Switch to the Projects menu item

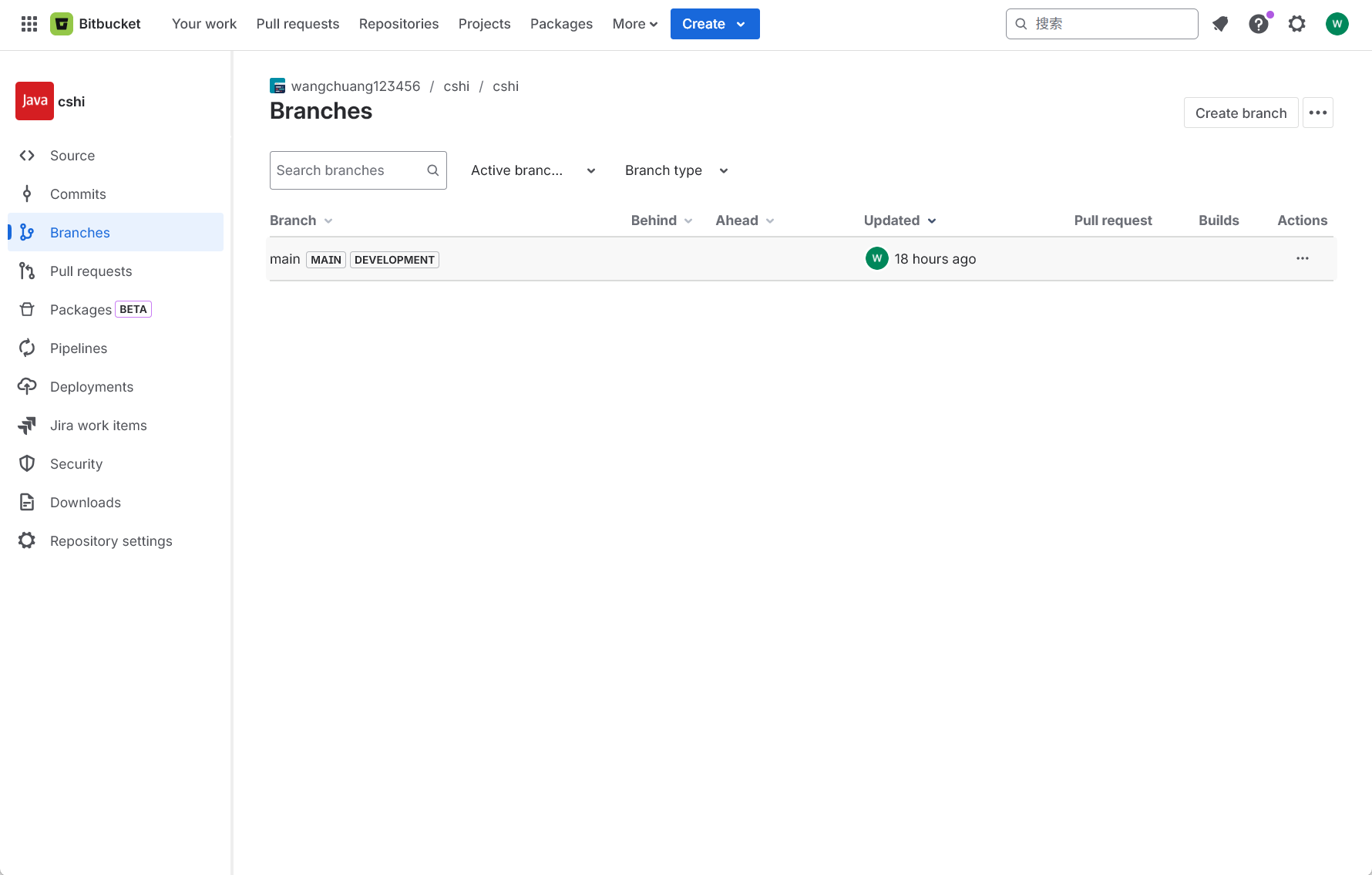[x=484, y=24]
